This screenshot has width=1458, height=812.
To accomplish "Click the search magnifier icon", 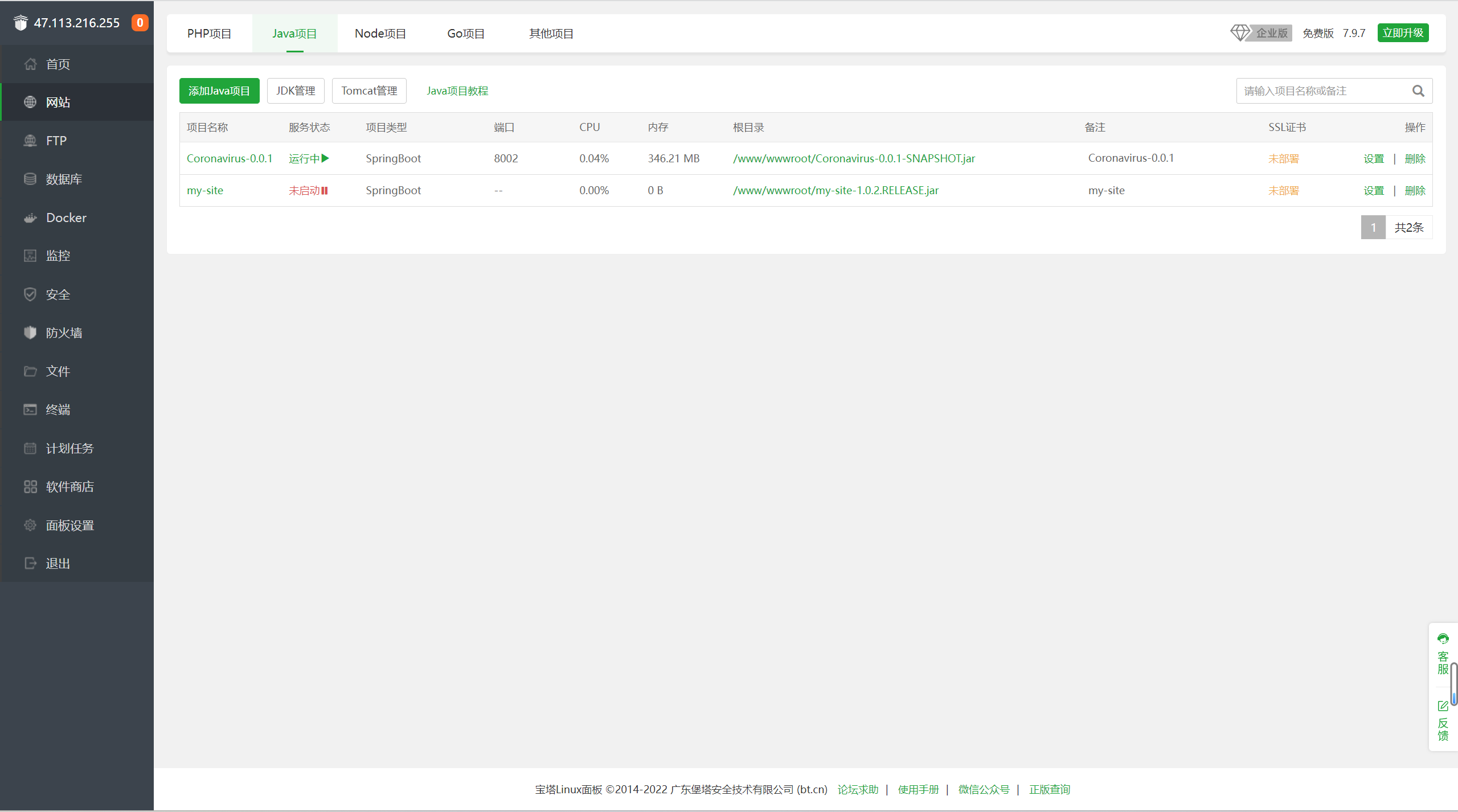I will [1418, 91].
